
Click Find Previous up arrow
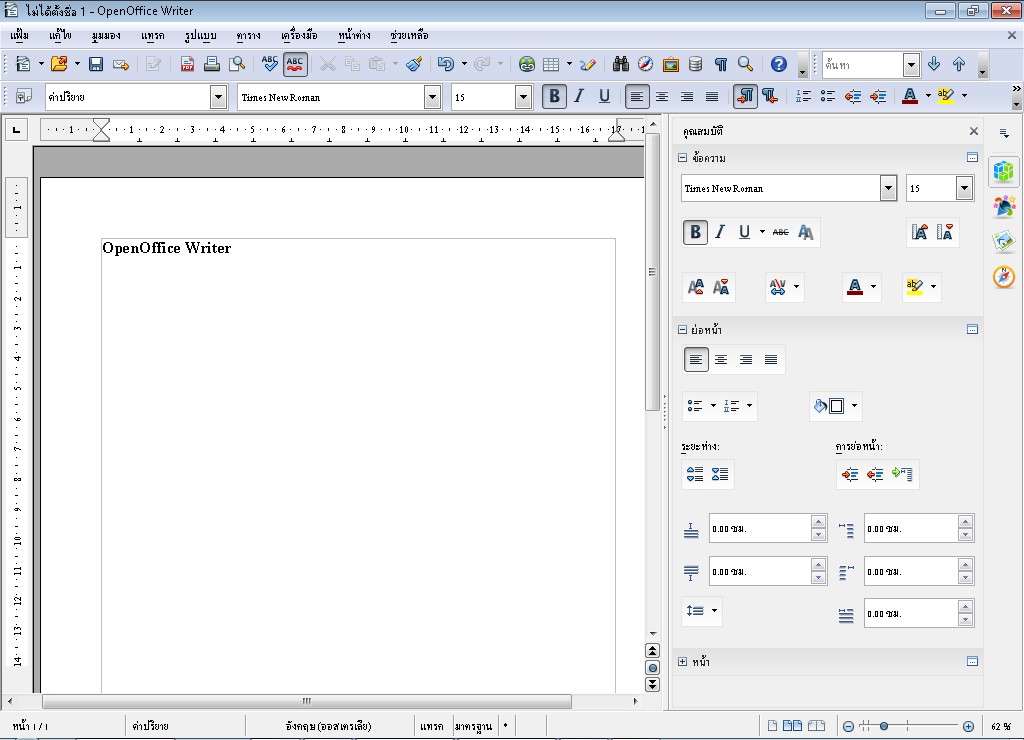click(x=959, y=64)
